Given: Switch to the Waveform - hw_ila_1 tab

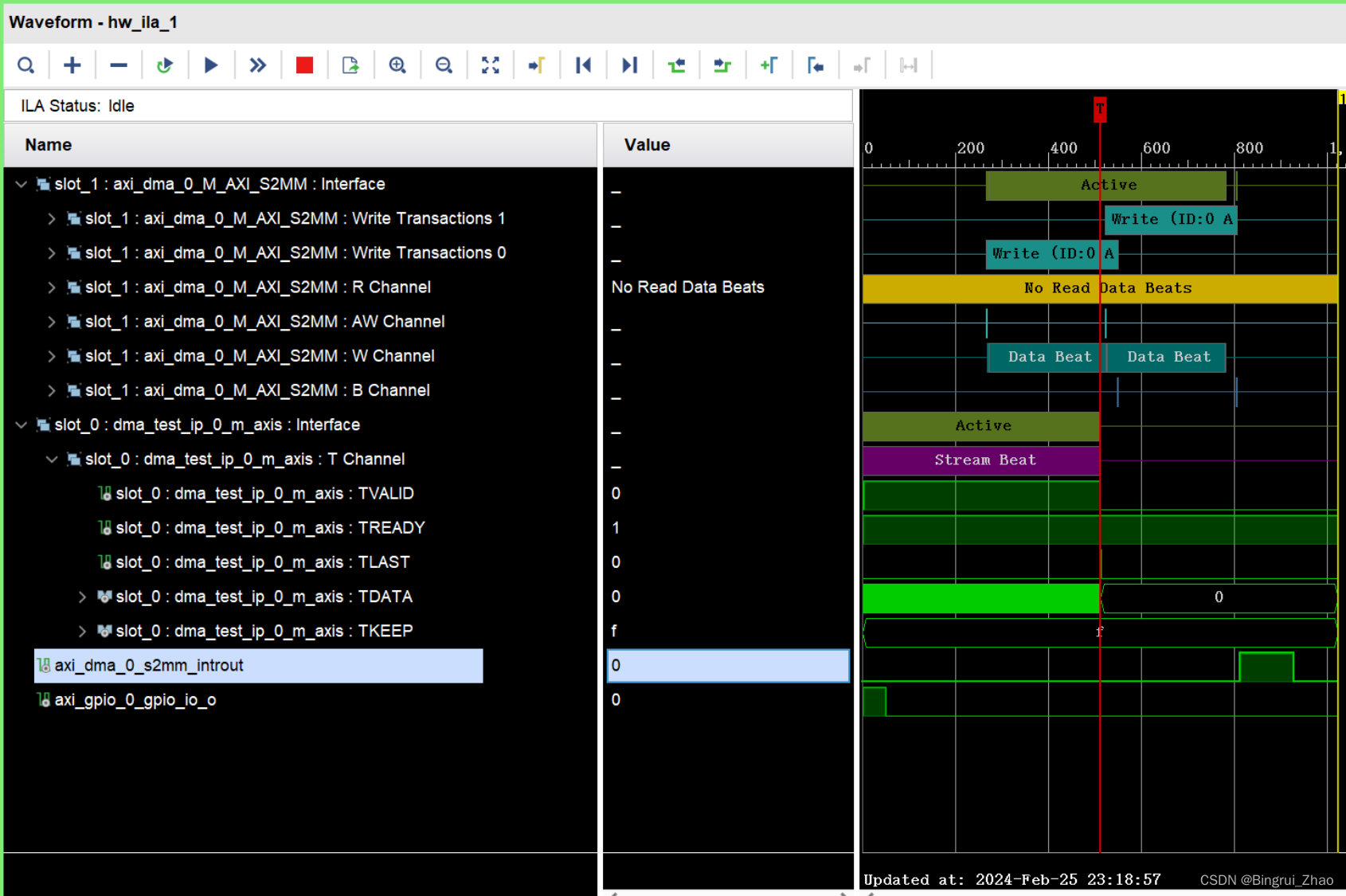Looking at the screenshot, I should point(93,22).
